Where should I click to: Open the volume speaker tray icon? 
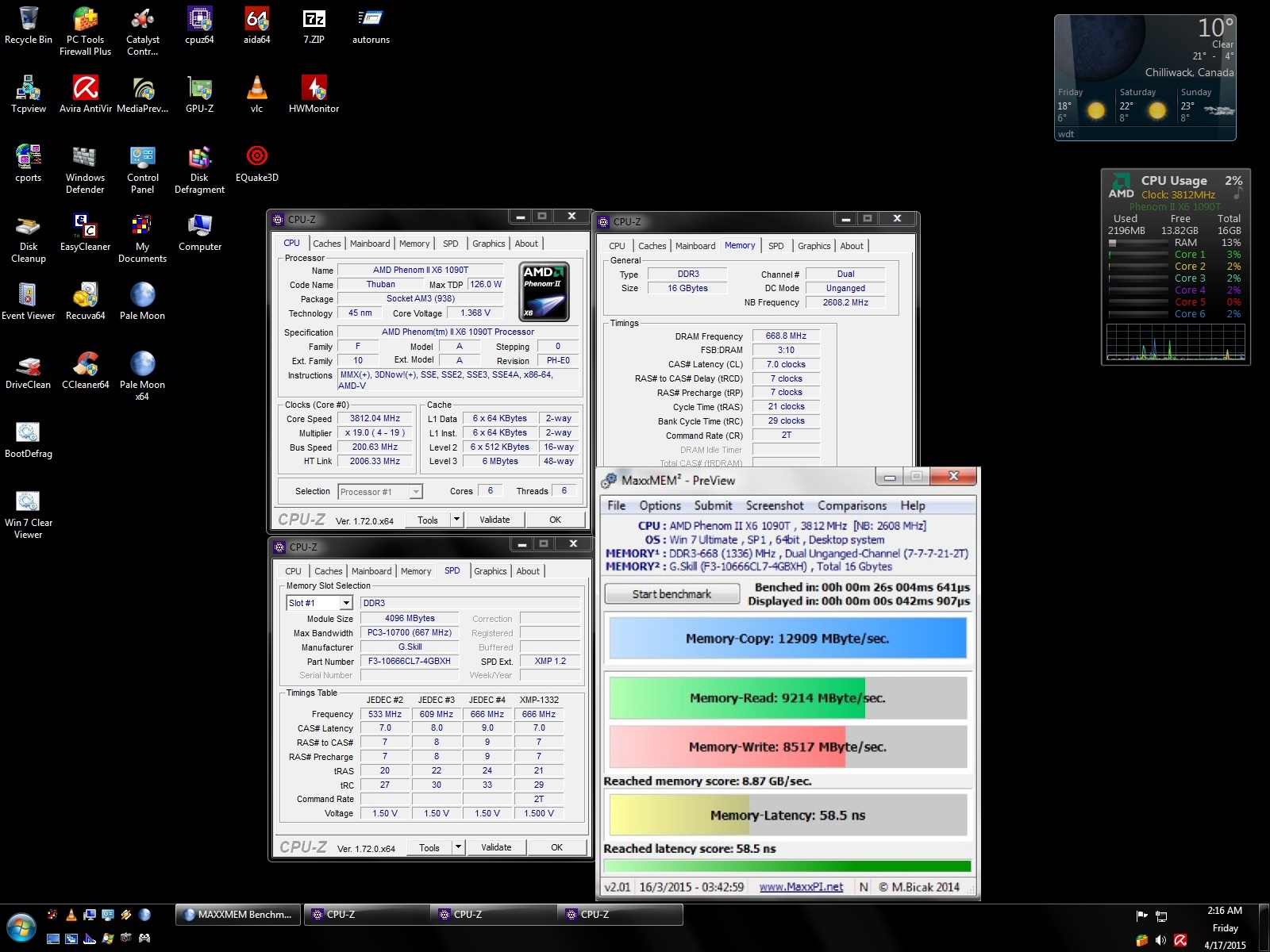(x=1160, y=940)
